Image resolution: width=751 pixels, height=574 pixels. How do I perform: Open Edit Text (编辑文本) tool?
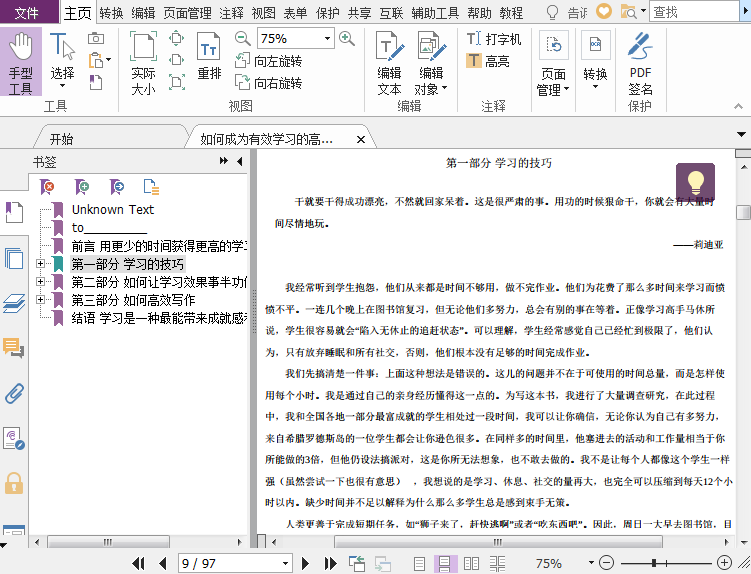coord(389,63)
